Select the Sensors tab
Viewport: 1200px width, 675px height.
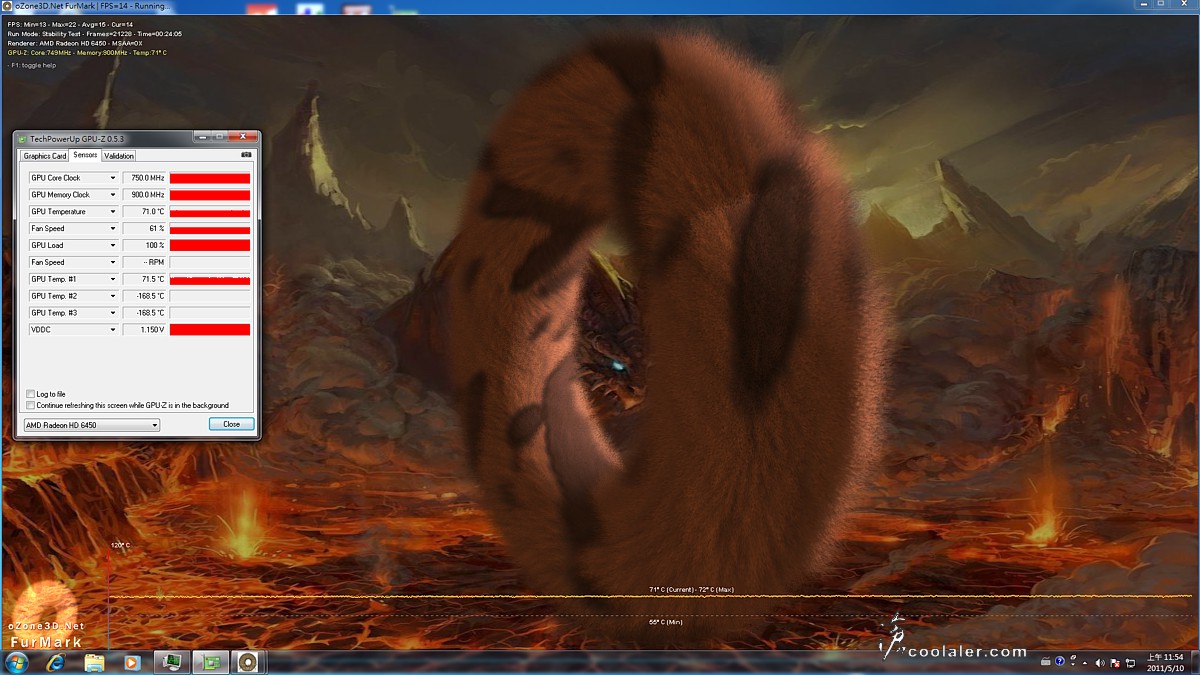tap(85, 155)
